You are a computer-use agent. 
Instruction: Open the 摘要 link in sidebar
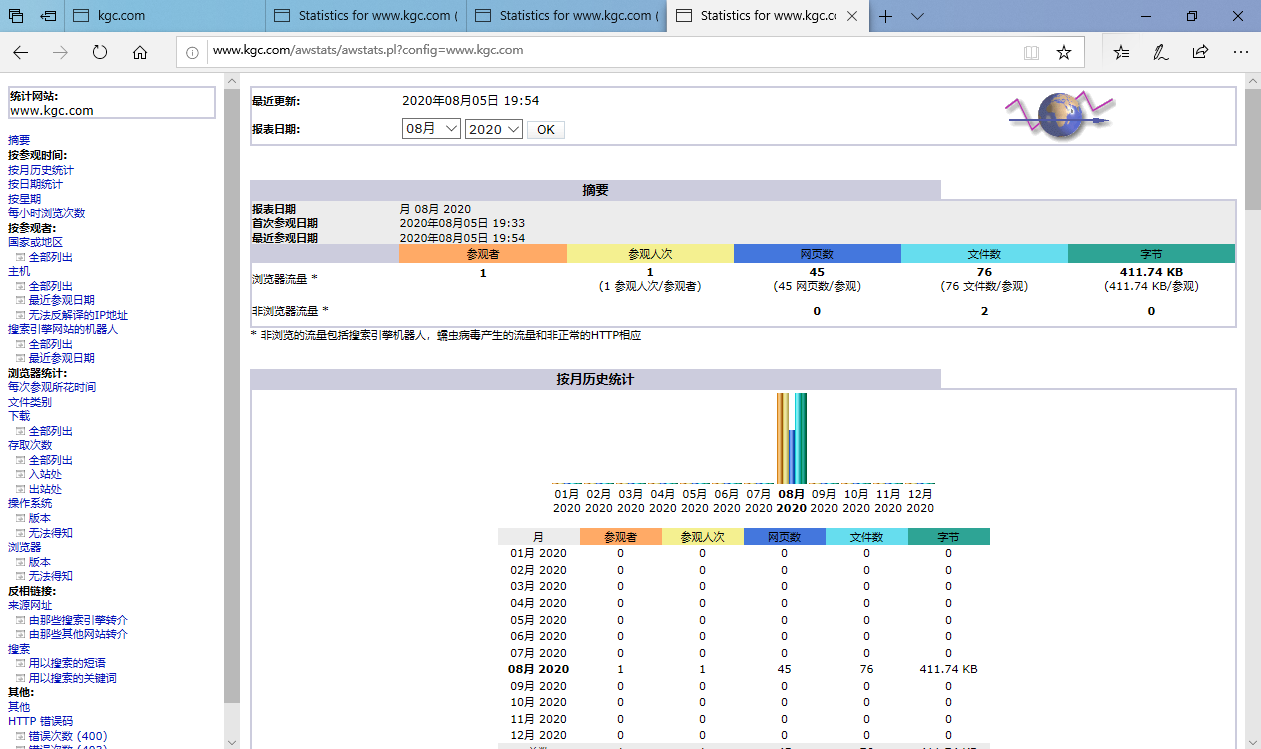click(19, 141)
